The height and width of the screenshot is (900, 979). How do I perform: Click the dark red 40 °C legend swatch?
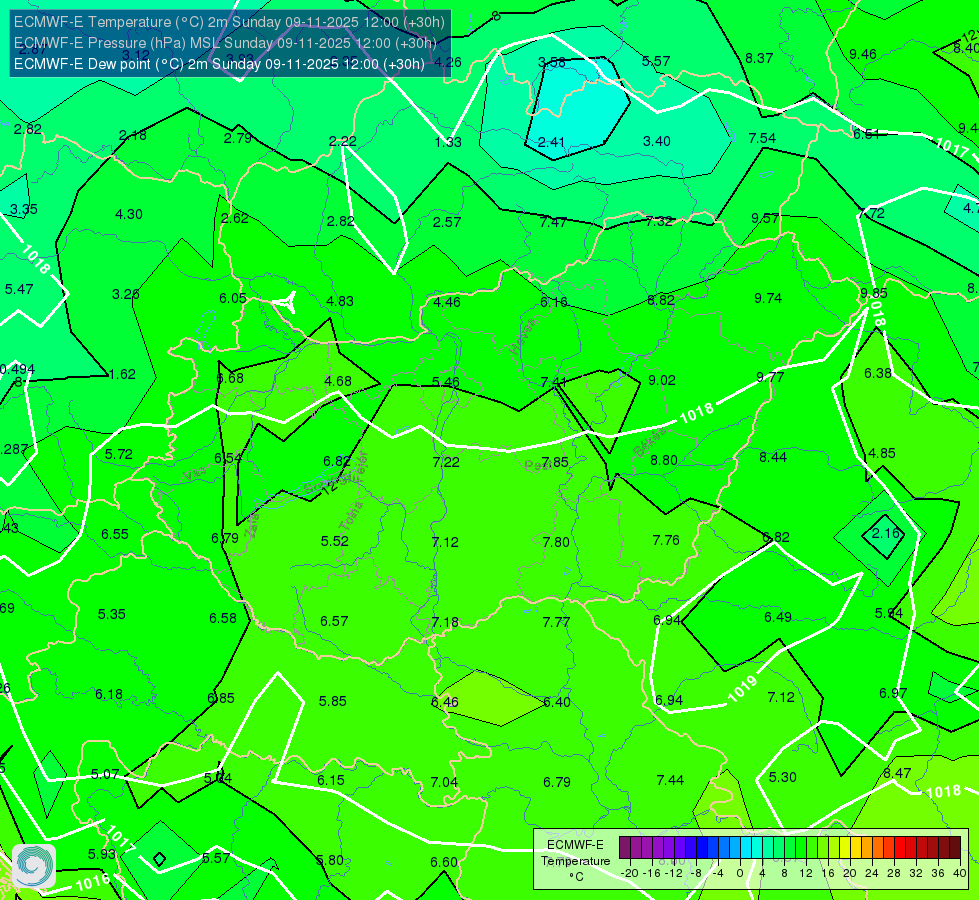(955, 848)
